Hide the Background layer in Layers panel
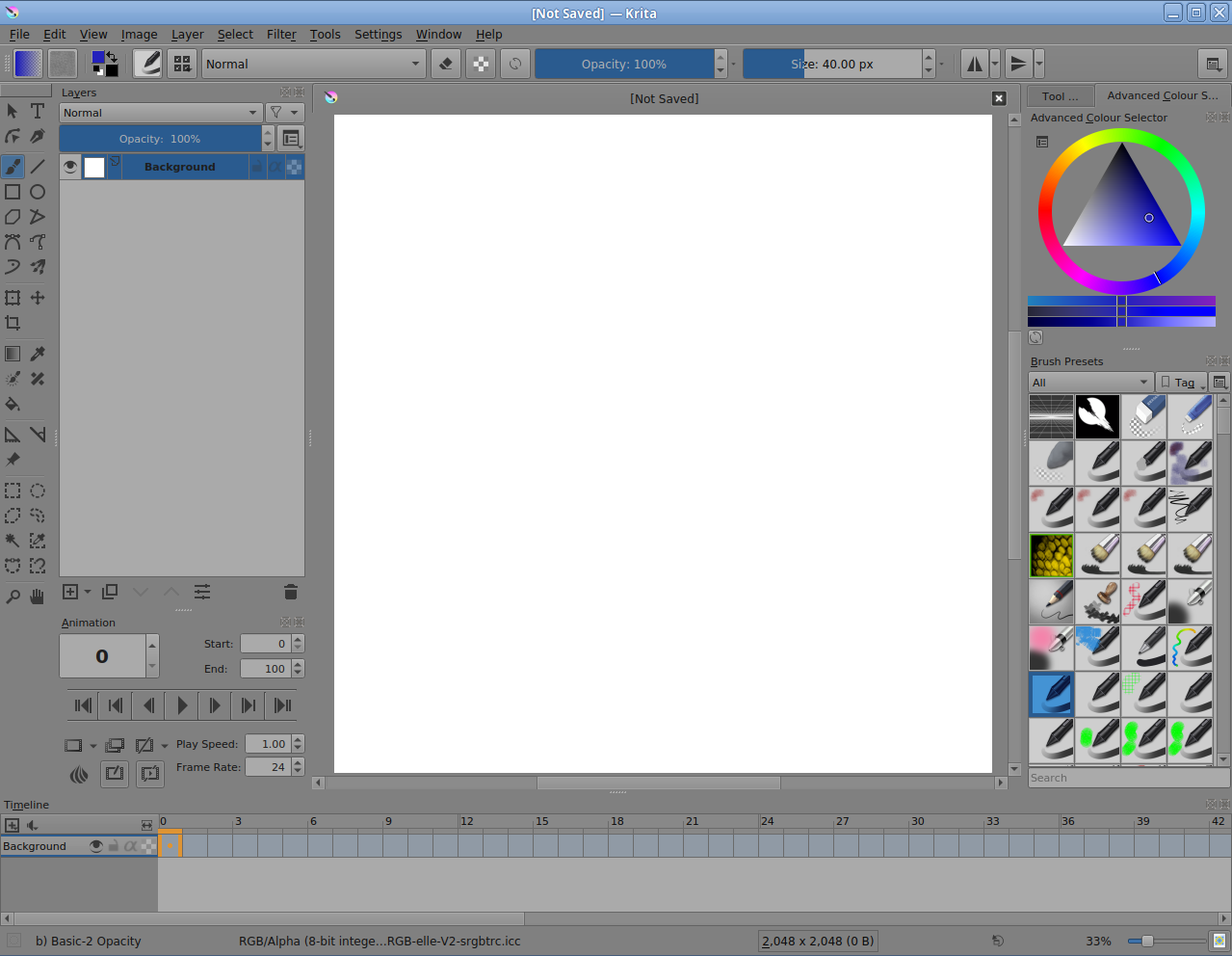The width and height of the screenshot is (1232, 956). (69, 167)
